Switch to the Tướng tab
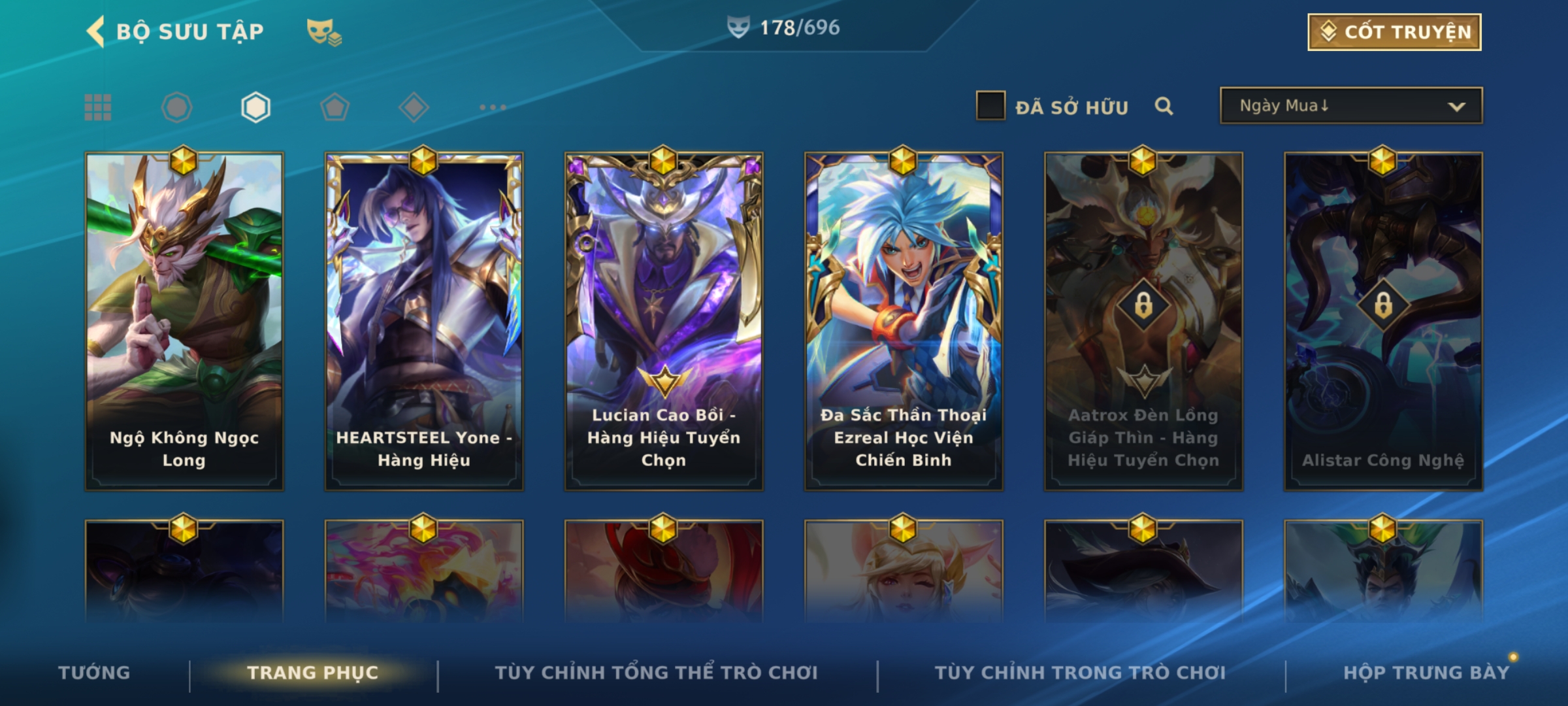This screenshot has width=1568, height=706. (x=94, y=673)
